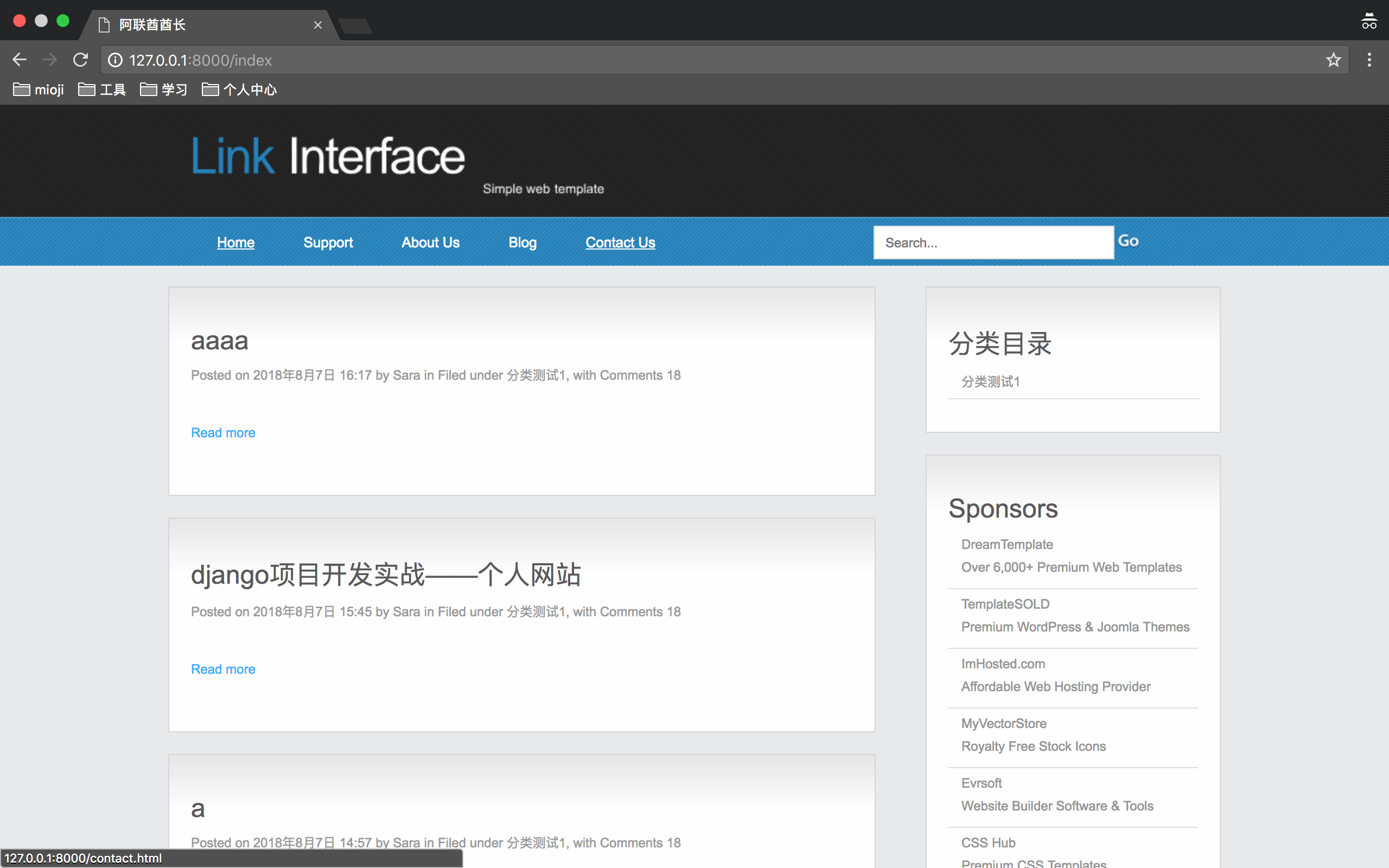Read more about aaaa post

(223, 432)
